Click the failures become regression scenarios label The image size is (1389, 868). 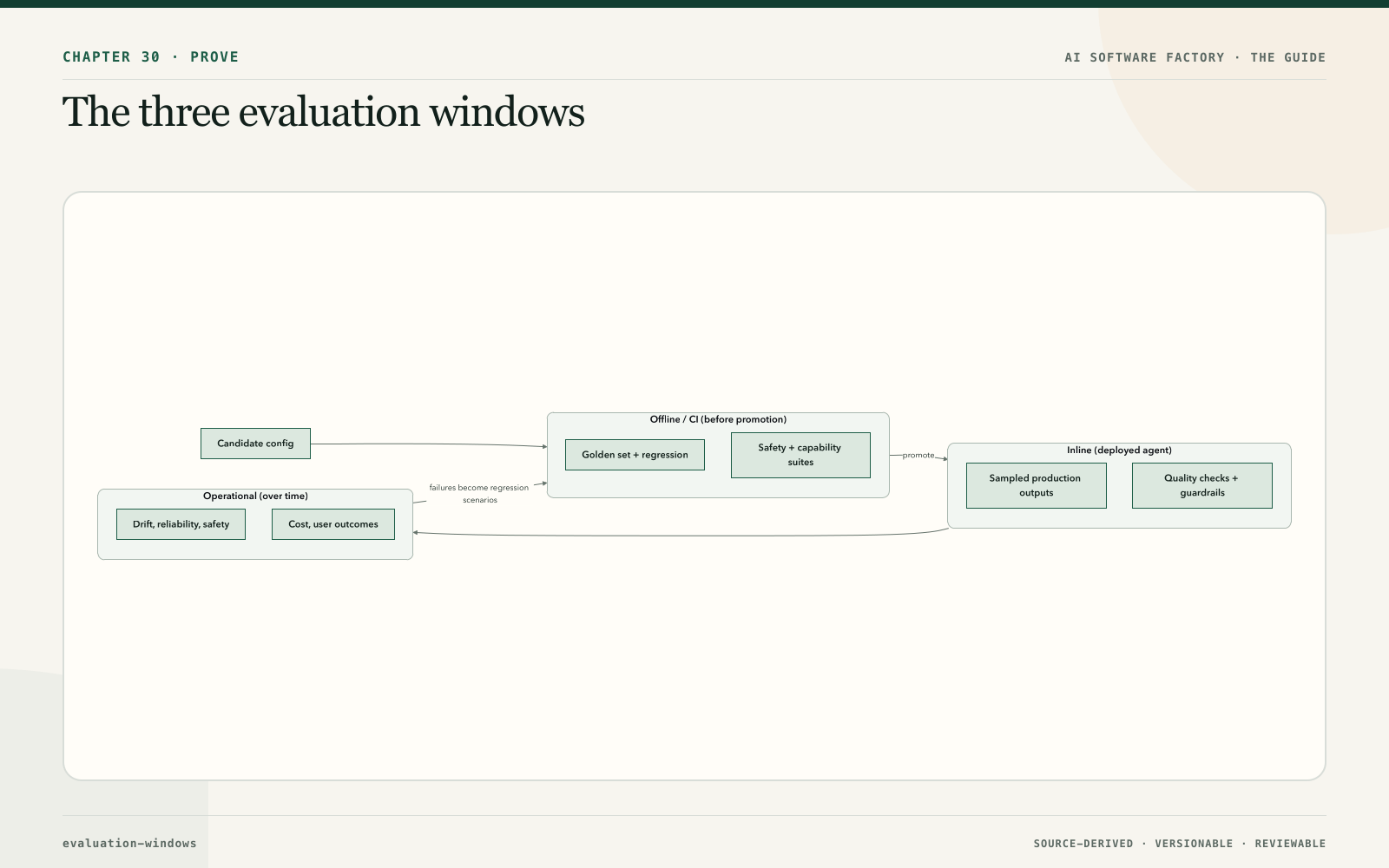479,494
